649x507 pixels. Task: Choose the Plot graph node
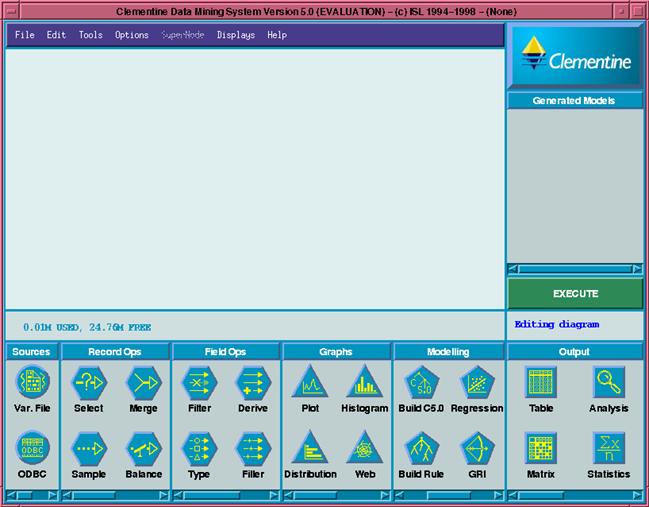click(x=310, y=382)
